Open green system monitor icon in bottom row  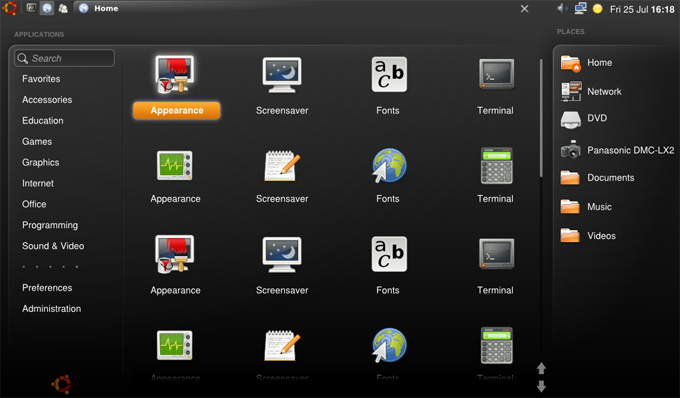pos(175,345)
